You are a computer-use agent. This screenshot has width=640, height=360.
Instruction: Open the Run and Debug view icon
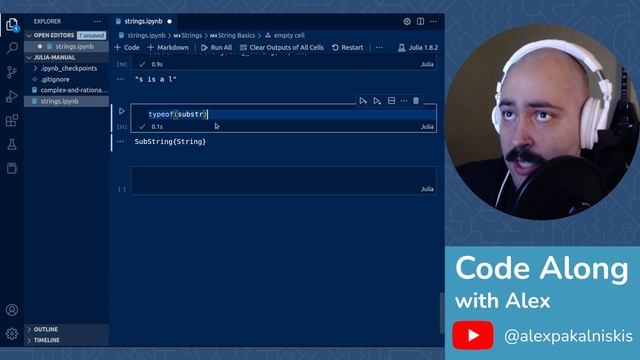tap(12, 96)
